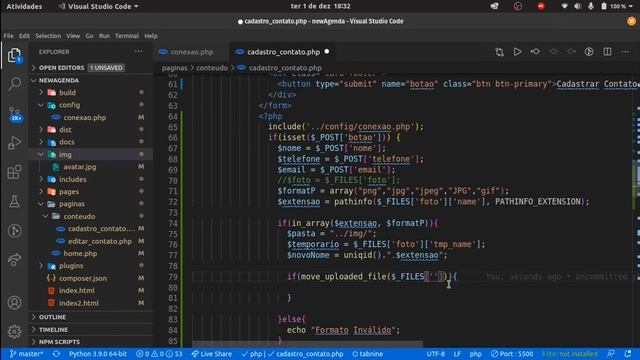The image size is (640, 360).
Task: Open Explorer Views and More Actions ellipsis
Action: click(138, 52)
